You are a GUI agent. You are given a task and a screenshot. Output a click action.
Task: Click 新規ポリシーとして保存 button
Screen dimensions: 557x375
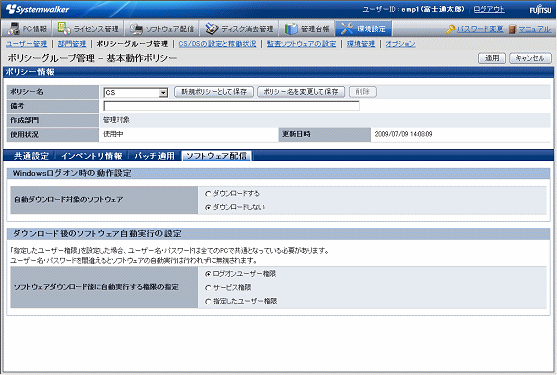[214, 92]
